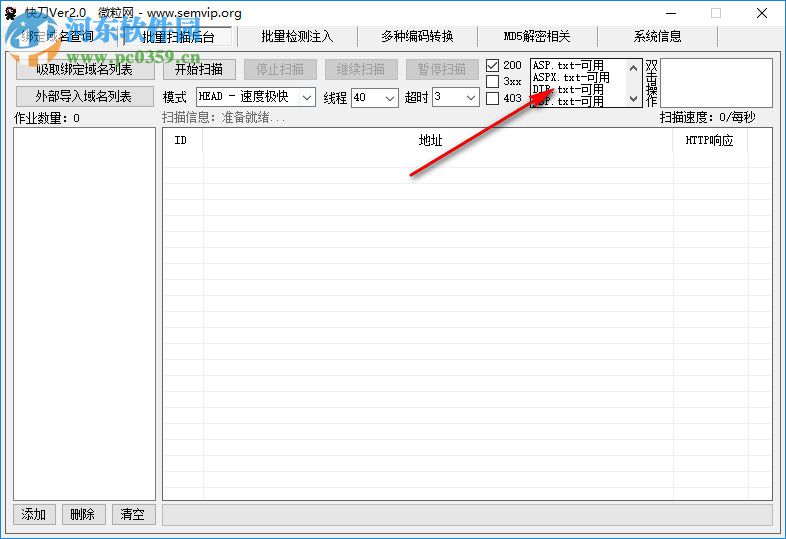Enable the 3xx response checkbox
This screenshot has width=786, height=539.
point(493,82)
